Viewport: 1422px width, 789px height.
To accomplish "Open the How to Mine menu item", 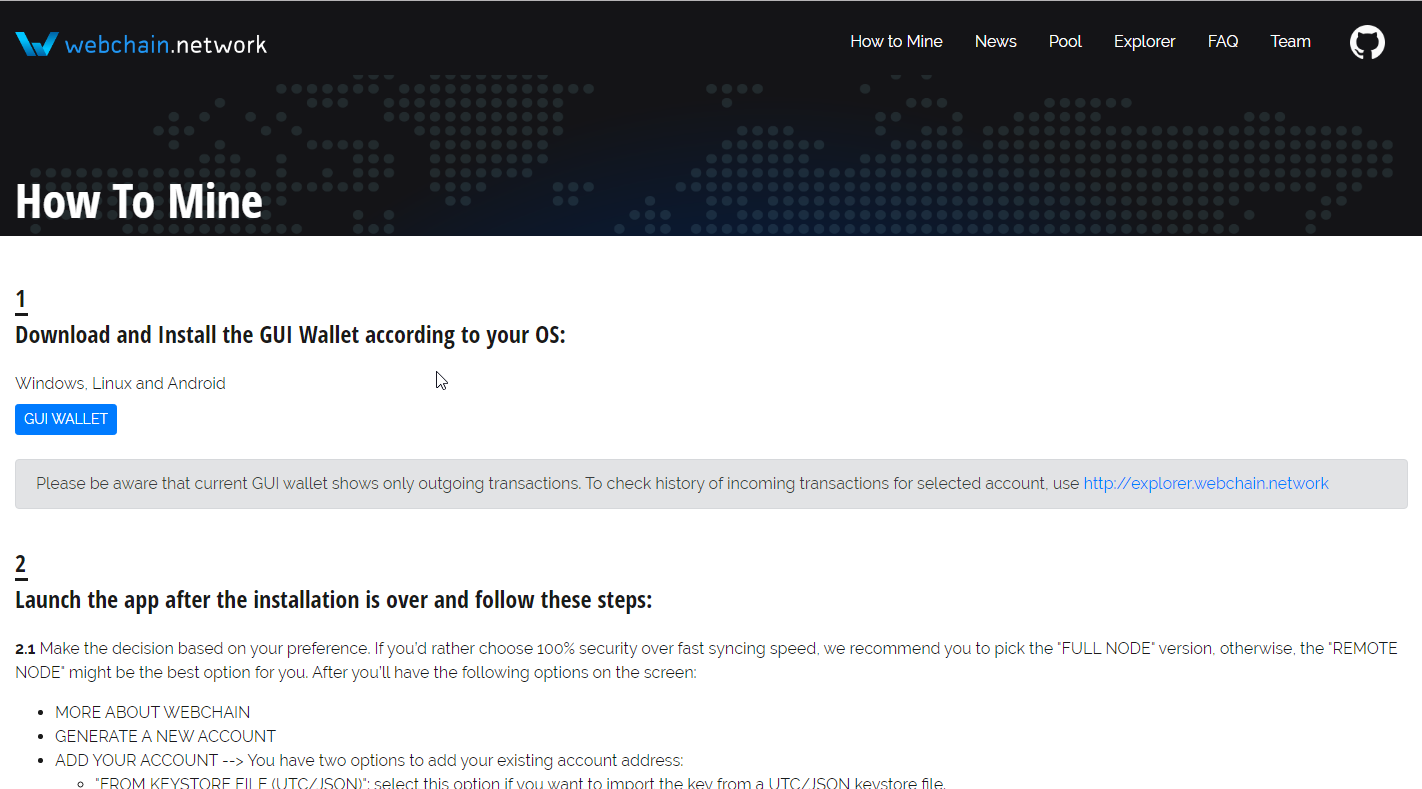I will point(896,41).
